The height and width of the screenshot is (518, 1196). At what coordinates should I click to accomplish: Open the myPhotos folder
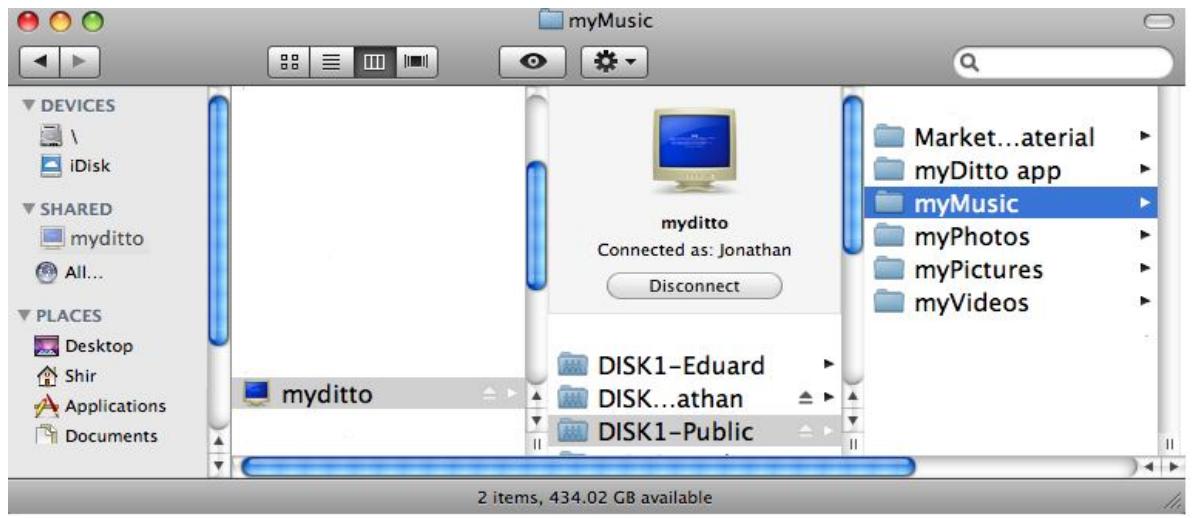pos(1011,236)
